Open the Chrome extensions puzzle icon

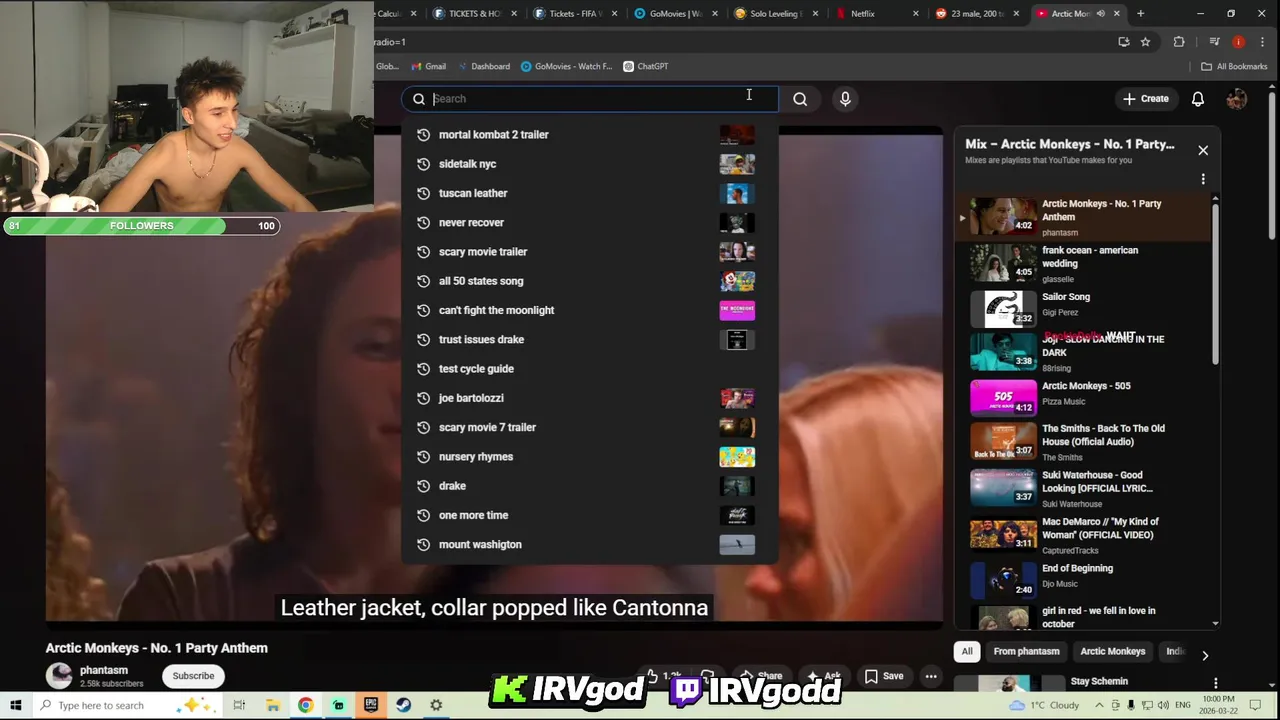tap(1179, 42)
